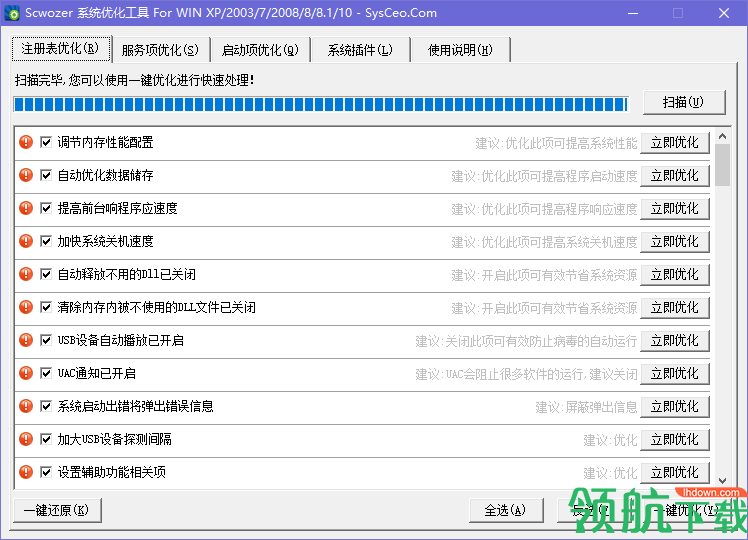Open the 使用说明(H) tab
Screen dimensions: 748x540
(x=460, y=50)
